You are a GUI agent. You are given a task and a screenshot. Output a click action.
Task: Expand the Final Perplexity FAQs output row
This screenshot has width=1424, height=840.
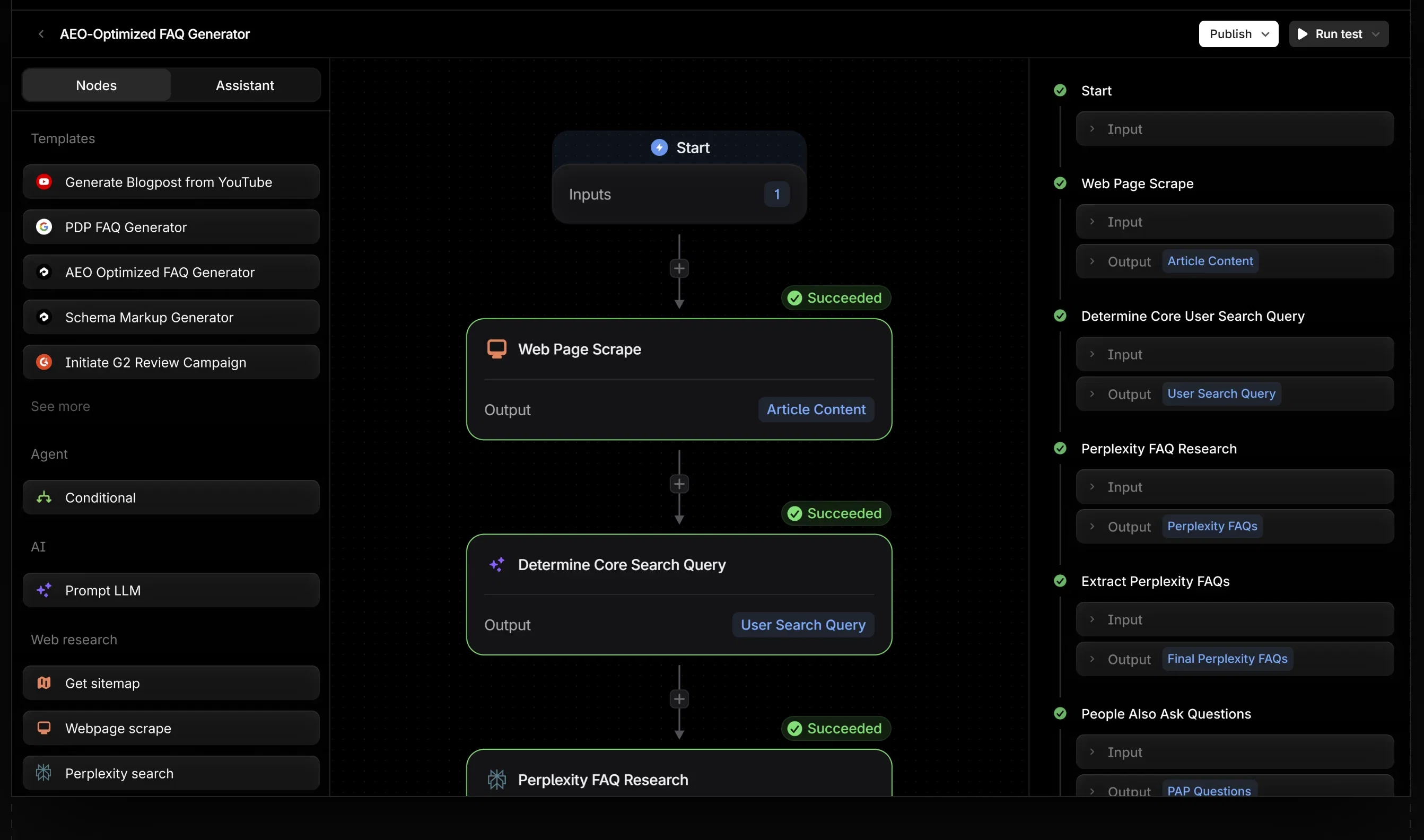(x=1235, y=658)
